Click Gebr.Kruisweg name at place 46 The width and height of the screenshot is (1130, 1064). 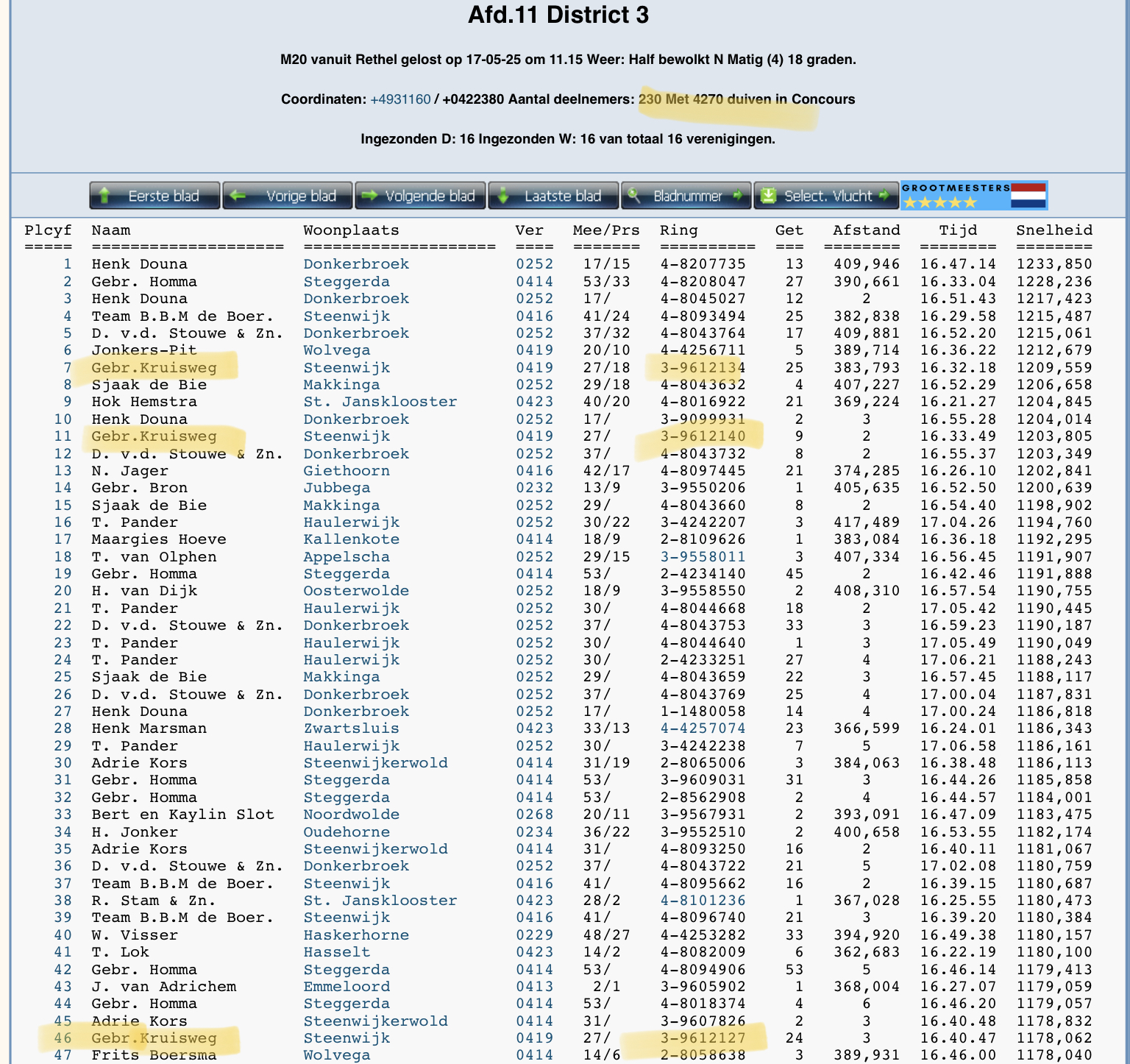pyautogui.click(x=154, y=1038)
